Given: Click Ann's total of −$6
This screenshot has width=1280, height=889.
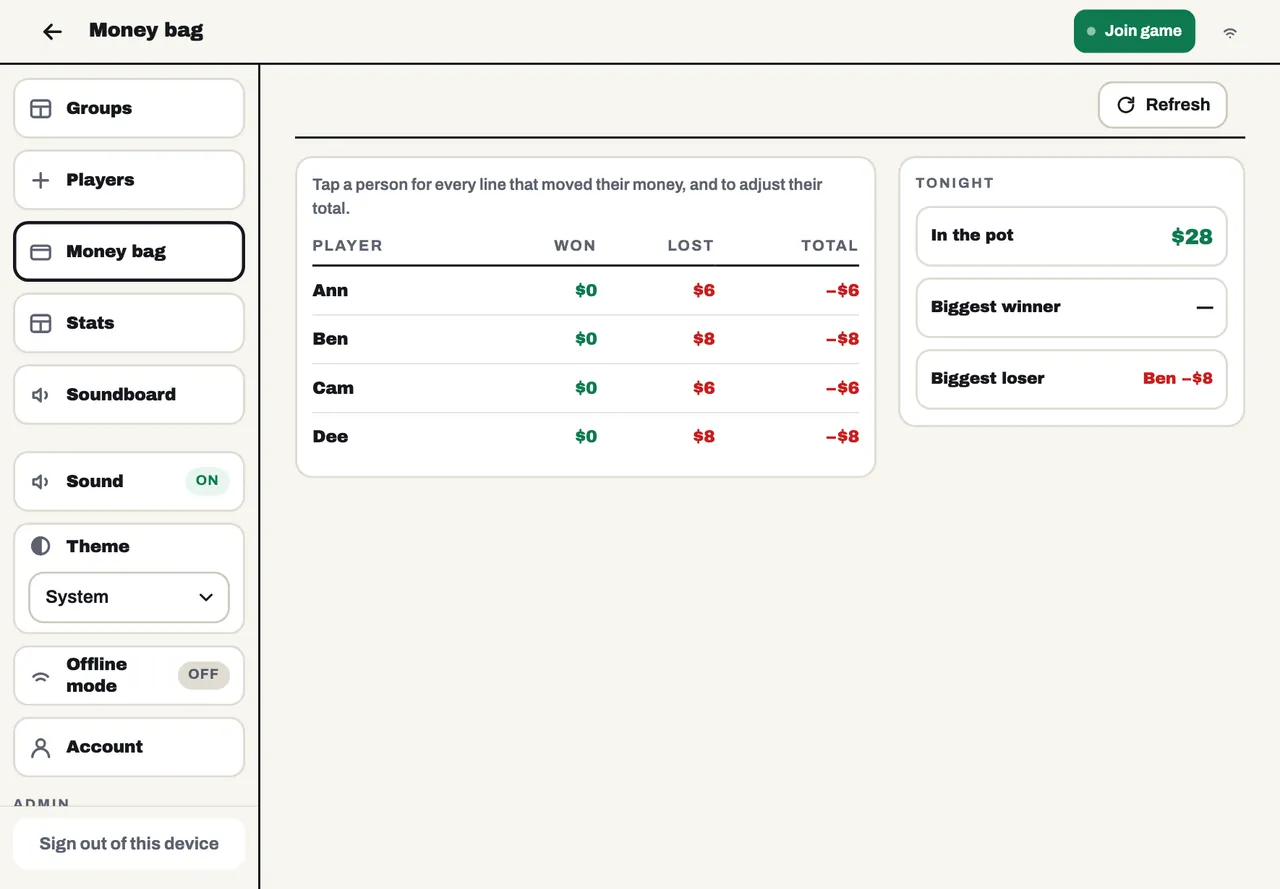Looking at the screenshot, I should pos(842,291).
